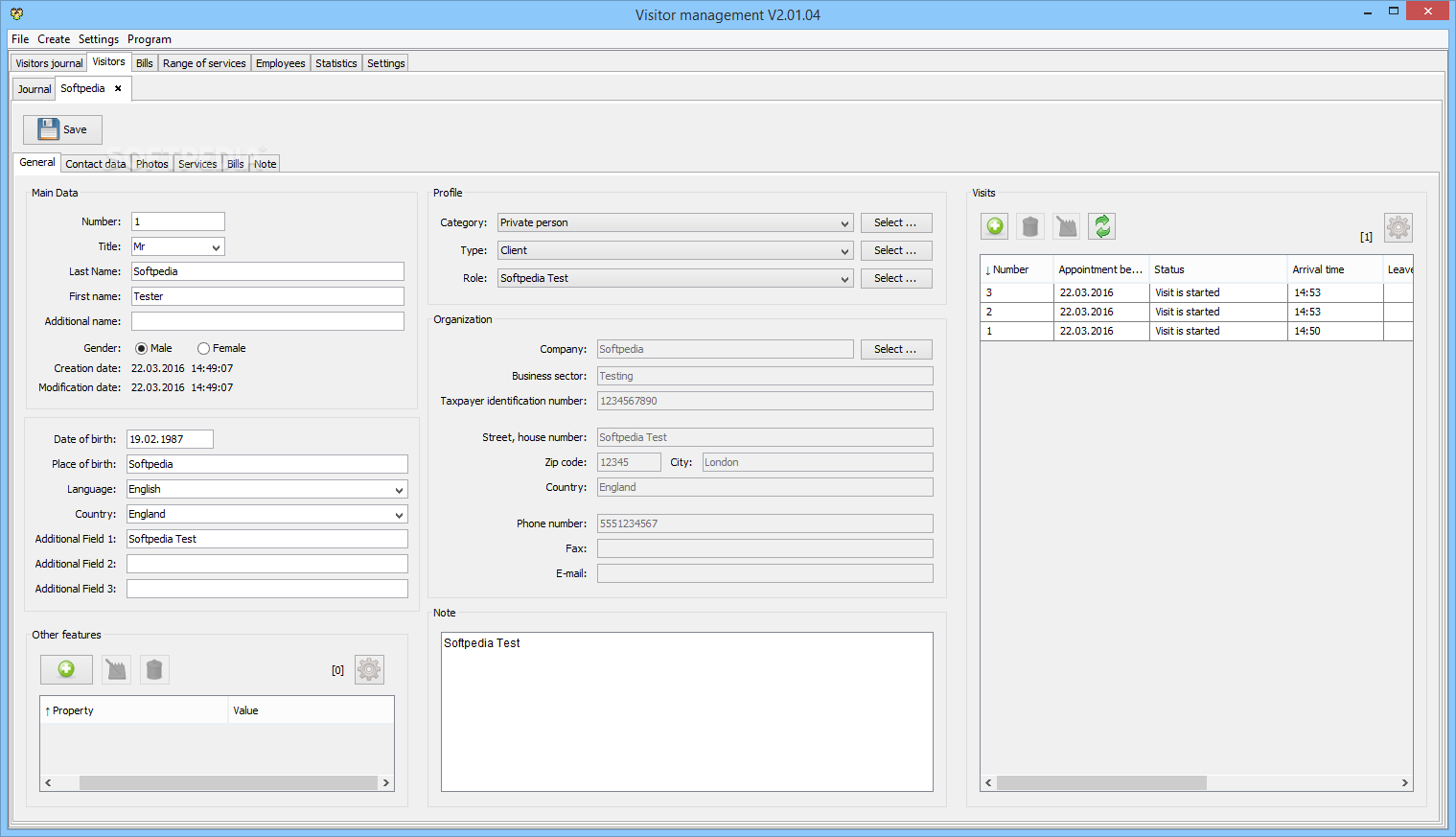Image resolution: width=1456 pixels, height=837 pixels.
Task: Click the First name field containing Tester
Action: coord(267,296)
